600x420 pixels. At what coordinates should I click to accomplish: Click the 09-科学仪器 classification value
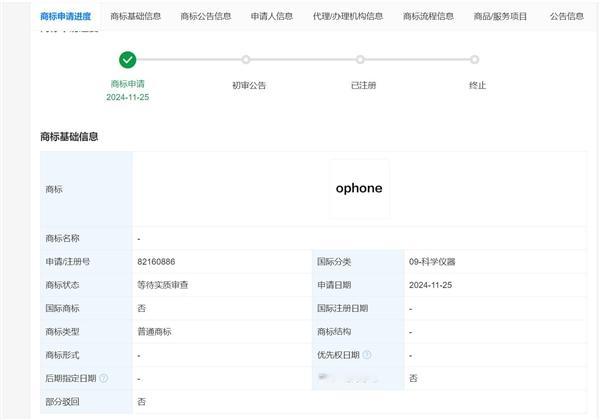point(432,262)
